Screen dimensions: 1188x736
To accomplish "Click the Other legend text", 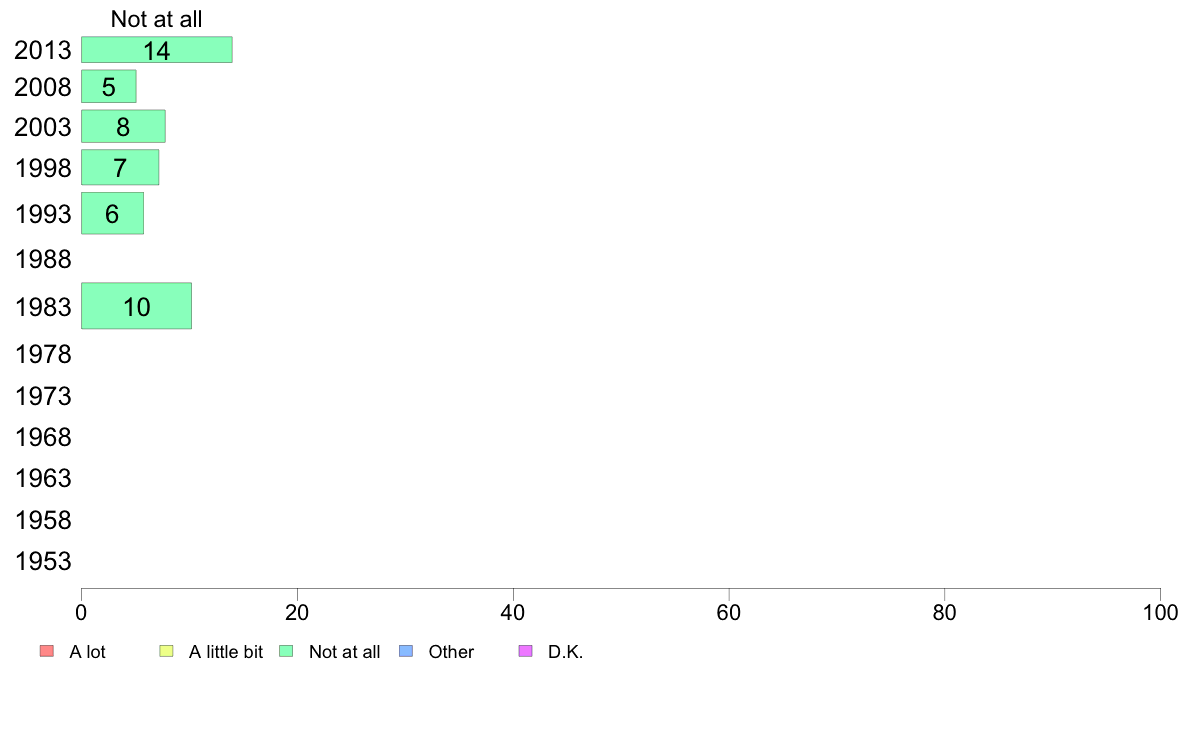I will [x=451, y=652].
